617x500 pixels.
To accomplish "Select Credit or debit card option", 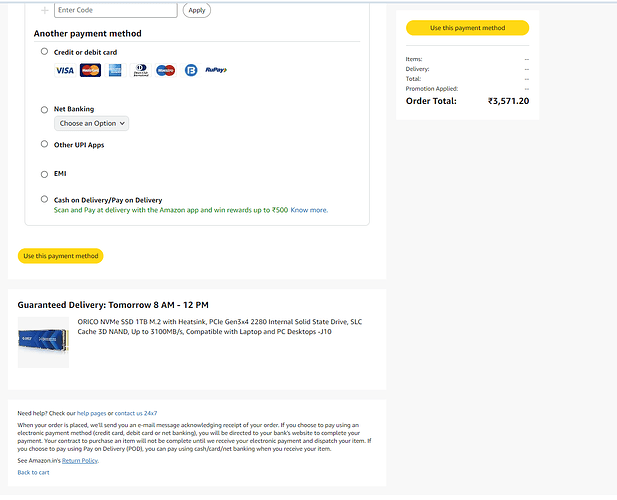I will click(x=44, y=52).
